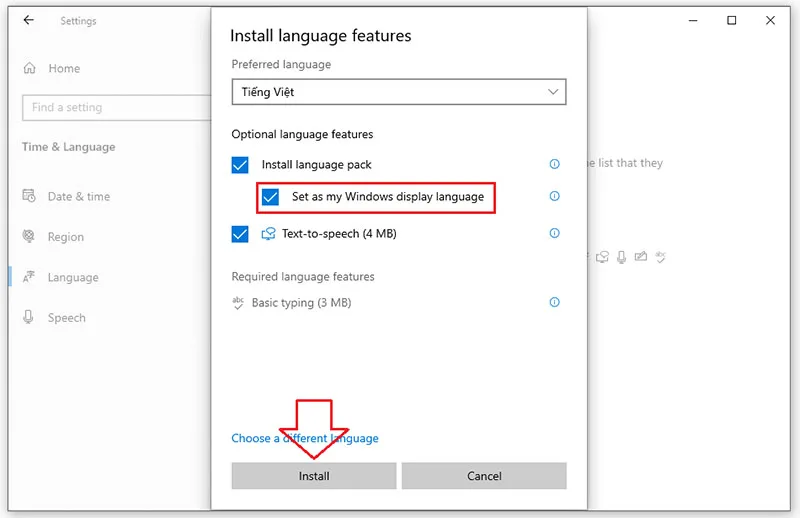This screenshot has width=800, height=518.
Task: Show info for Install language pack
Action: click(555, 164)
